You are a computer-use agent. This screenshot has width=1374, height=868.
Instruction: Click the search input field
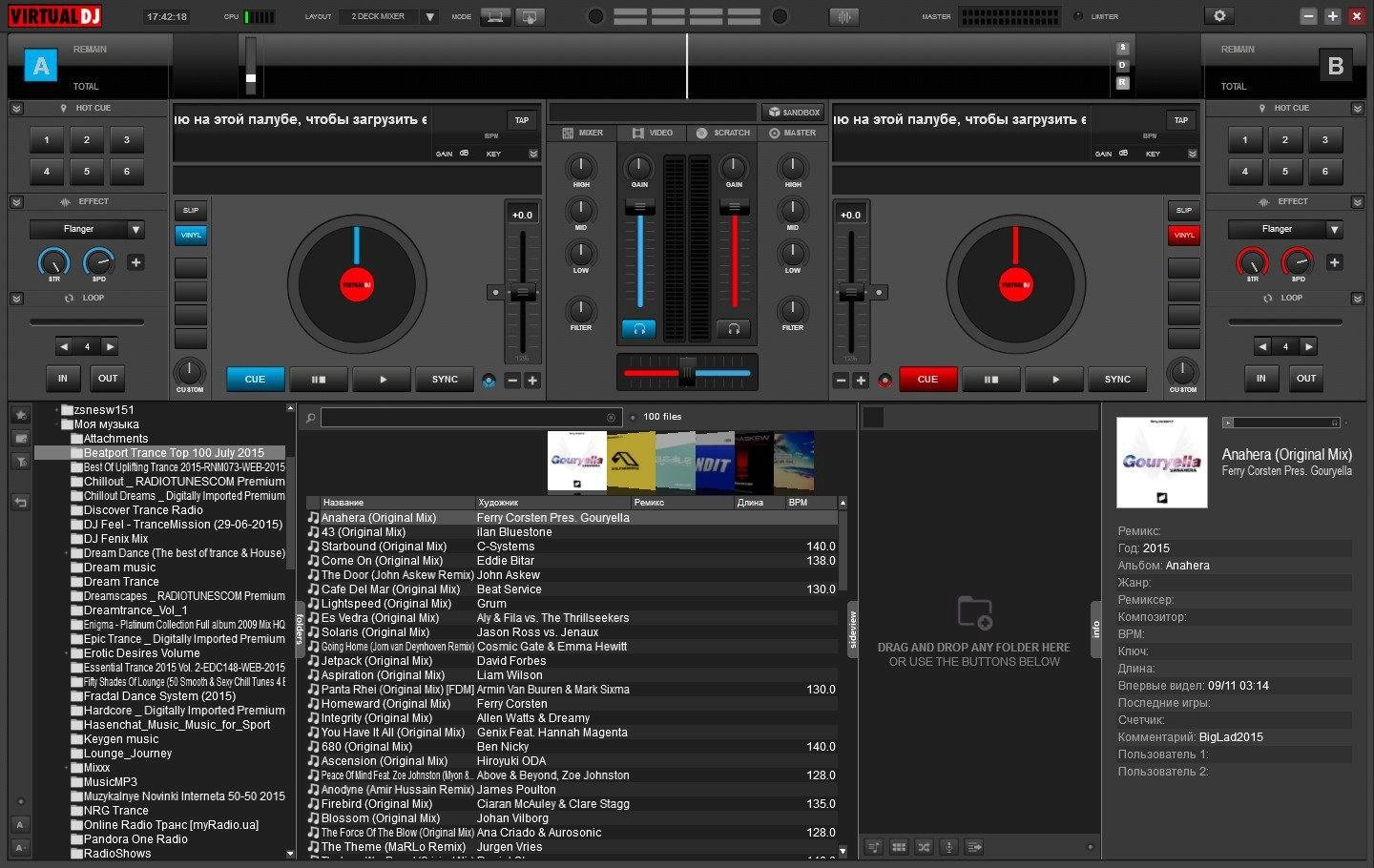click(470, 417)
